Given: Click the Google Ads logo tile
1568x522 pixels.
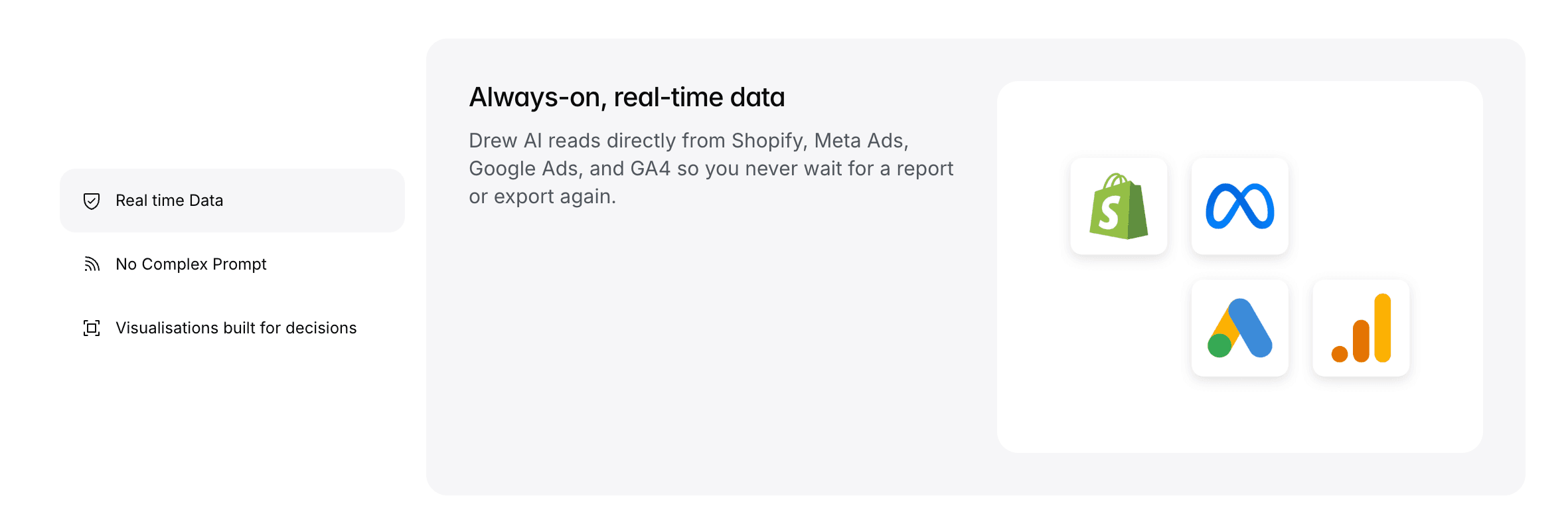Looking at the screenshot, I should (1239, 328).
